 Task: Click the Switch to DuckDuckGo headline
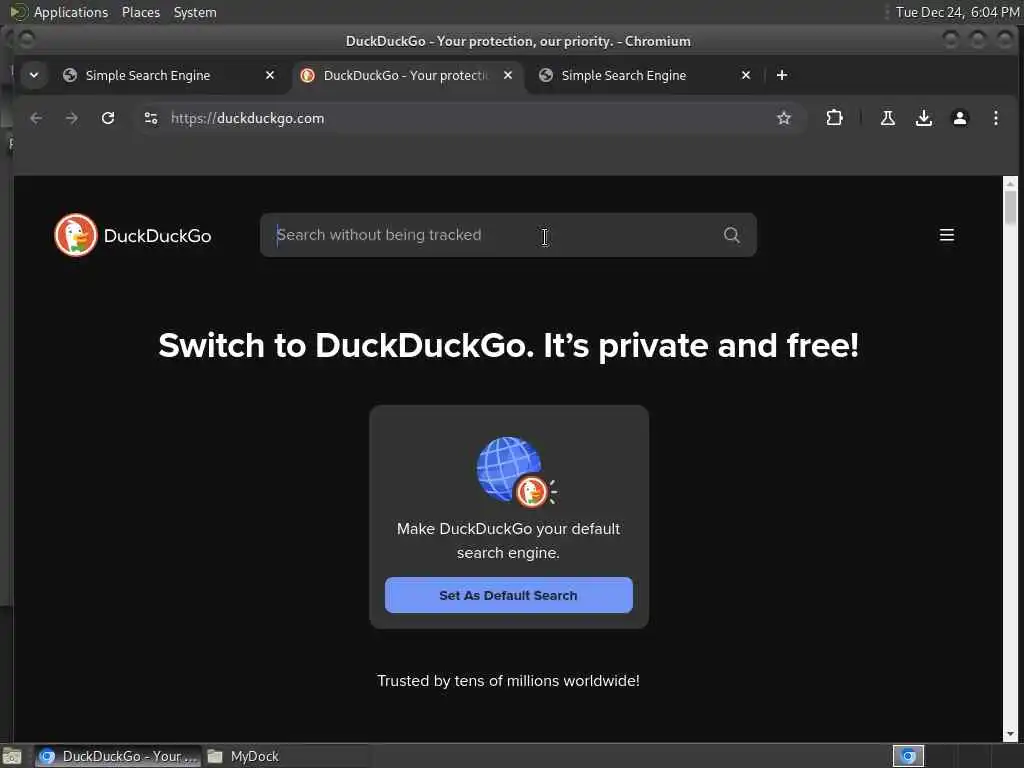(x=508, y=345)
